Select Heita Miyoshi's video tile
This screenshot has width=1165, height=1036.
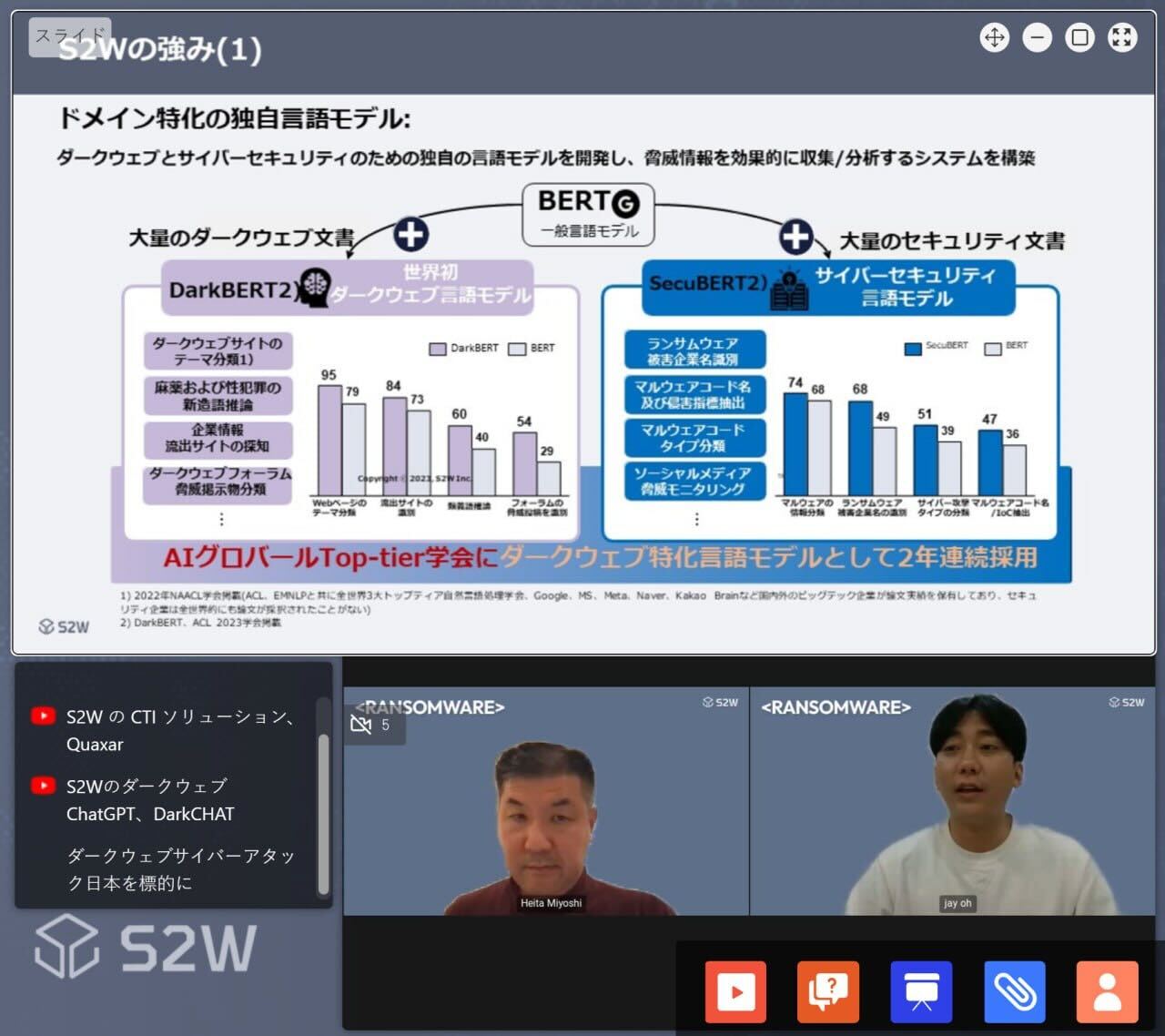tap(546, 801)
